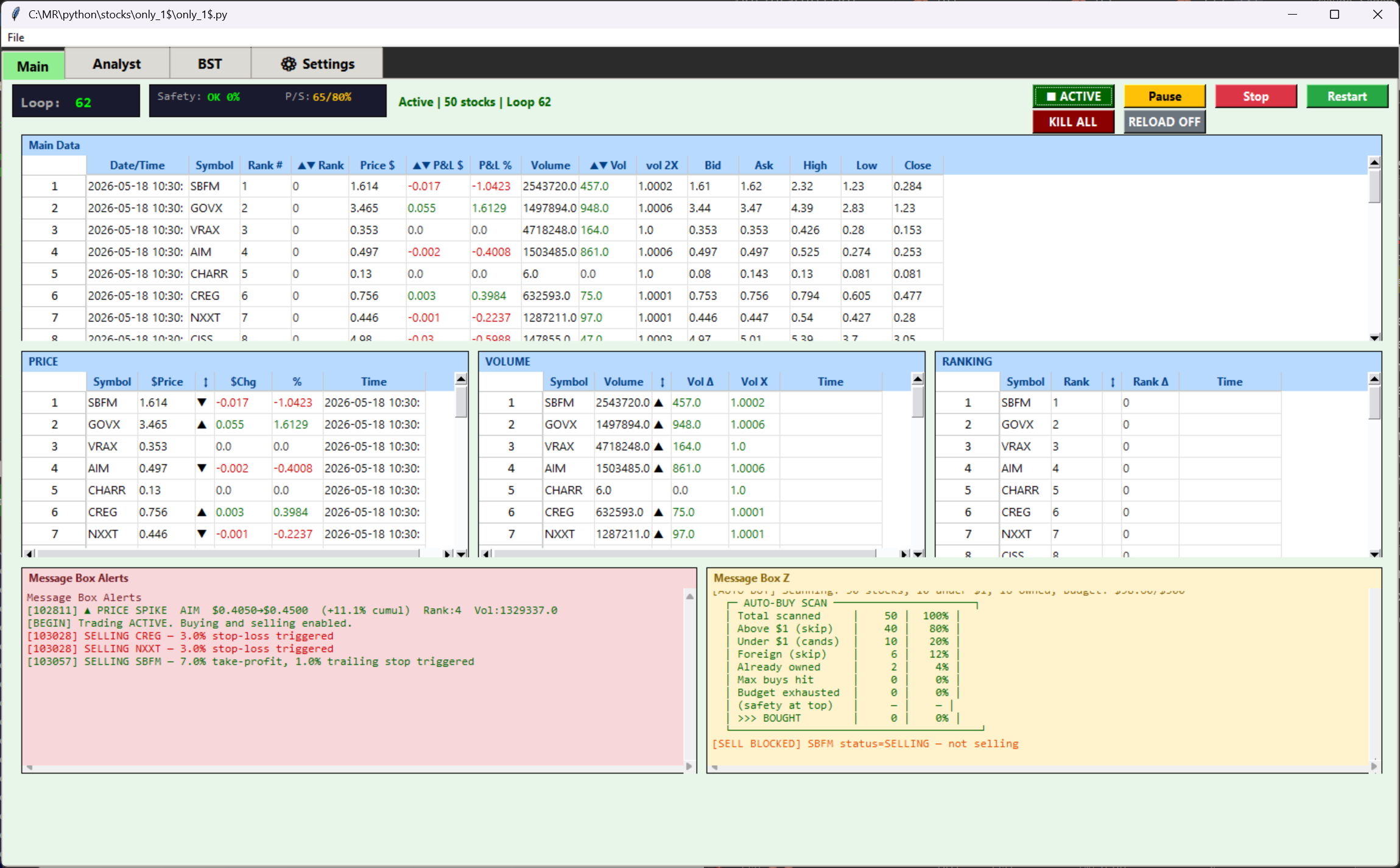Viewport: 1400px width, 868px height.
Task: Sort VOLUME table by Vol X column
Action: click(x=754, y=382)
